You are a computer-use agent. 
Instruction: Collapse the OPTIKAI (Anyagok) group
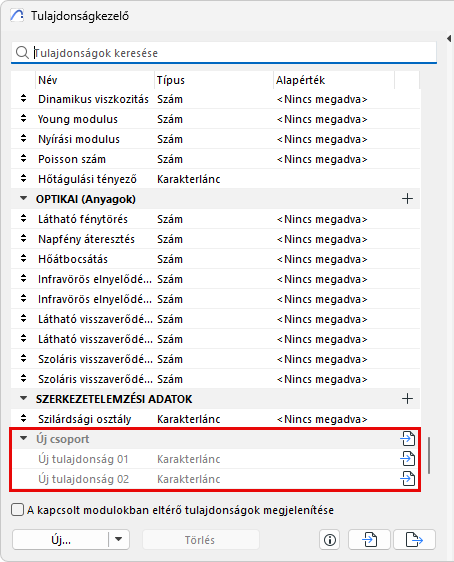[23, 198]
